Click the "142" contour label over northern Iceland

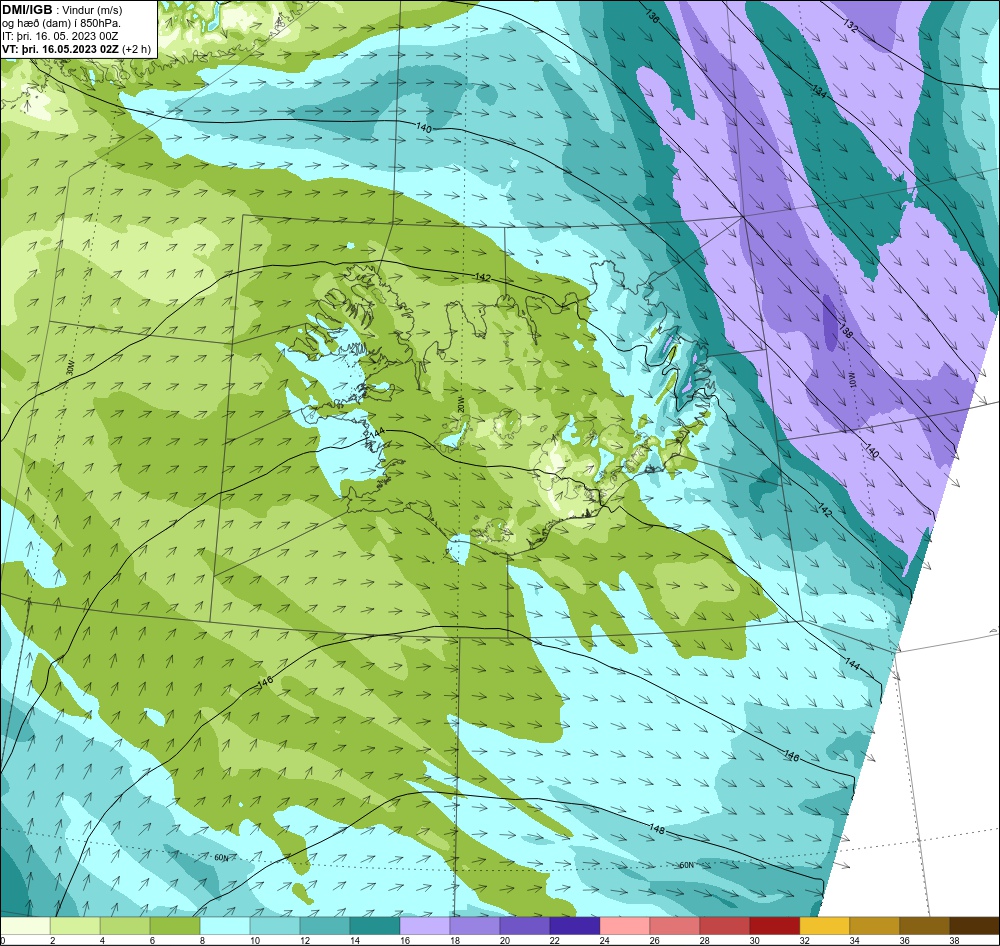coord(483,277)
